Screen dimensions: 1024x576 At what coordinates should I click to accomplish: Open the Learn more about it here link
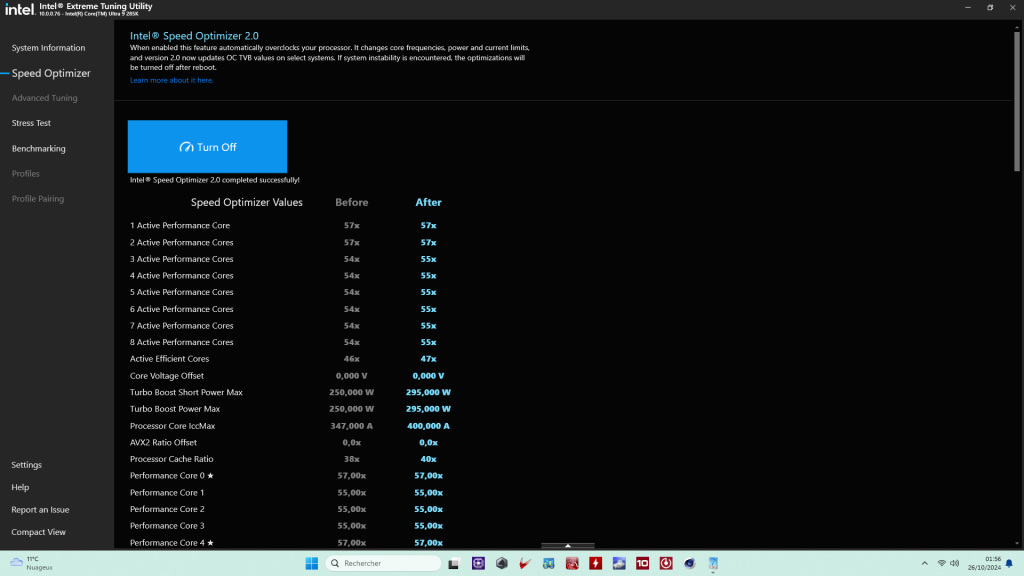point(171,80)
